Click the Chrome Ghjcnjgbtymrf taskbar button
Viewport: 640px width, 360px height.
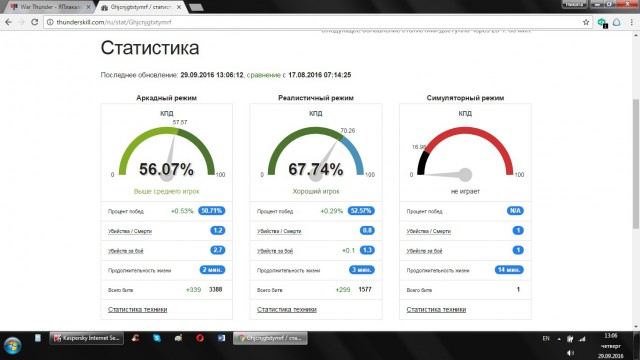[x=270, y=338]
